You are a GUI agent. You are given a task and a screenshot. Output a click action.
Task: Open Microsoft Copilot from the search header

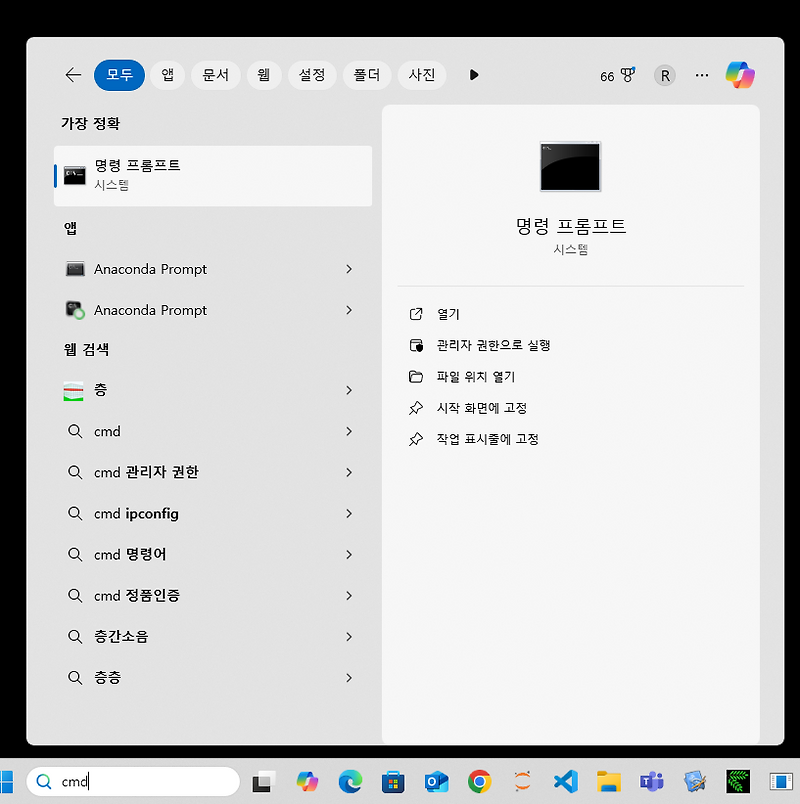pyautogui.click(x=740, y=75)
